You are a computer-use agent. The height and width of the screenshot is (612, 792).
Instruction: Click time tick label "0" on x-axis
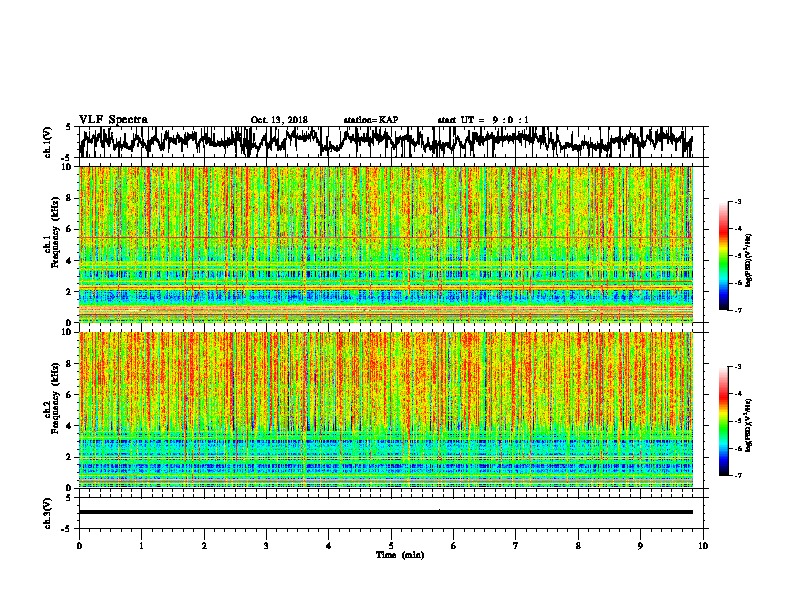(x=79, y=546)
